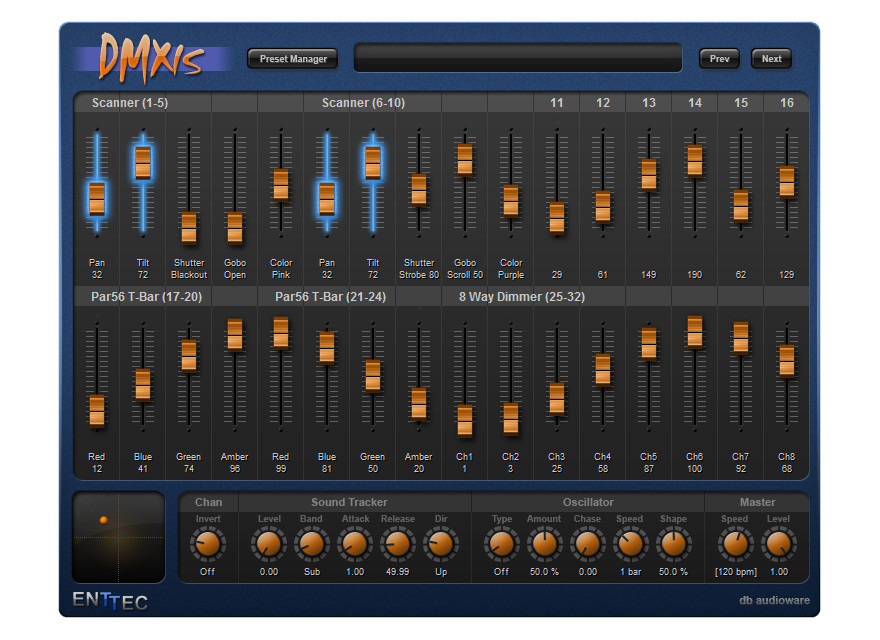Click the XY joystick pad
This screenshot has height=640, width=880.
click(118, 537)
